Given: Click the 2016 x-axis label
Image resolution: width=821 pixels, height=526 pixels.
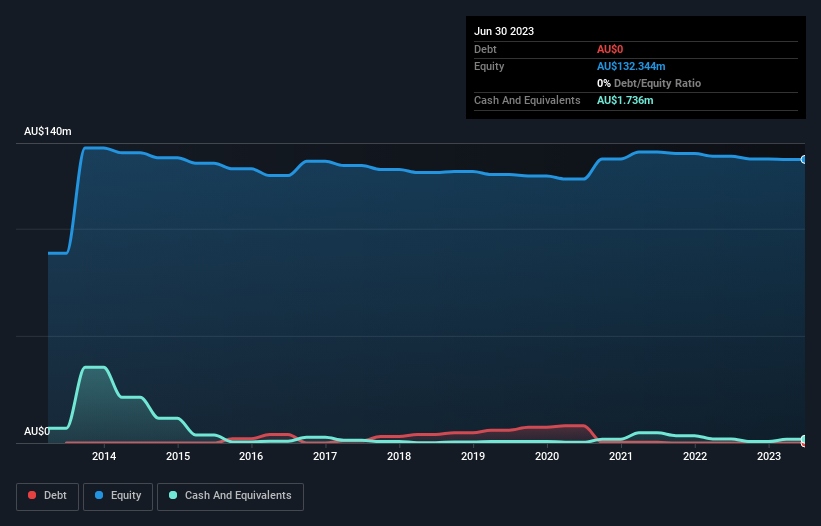Looking at the screenshot, I should tap(251, 456).
